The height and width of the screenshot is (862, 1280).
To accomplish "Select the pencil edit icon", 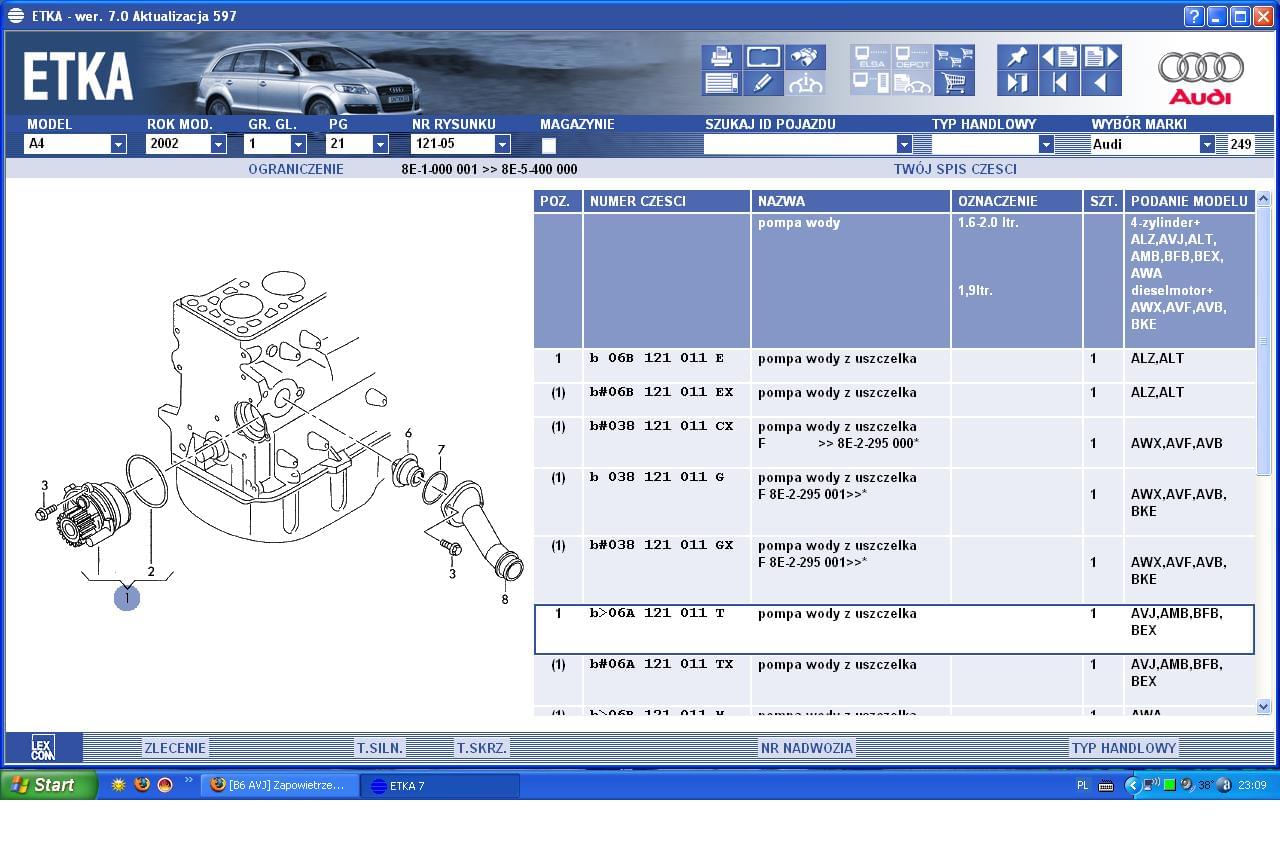I will click(x=763, y=83).
